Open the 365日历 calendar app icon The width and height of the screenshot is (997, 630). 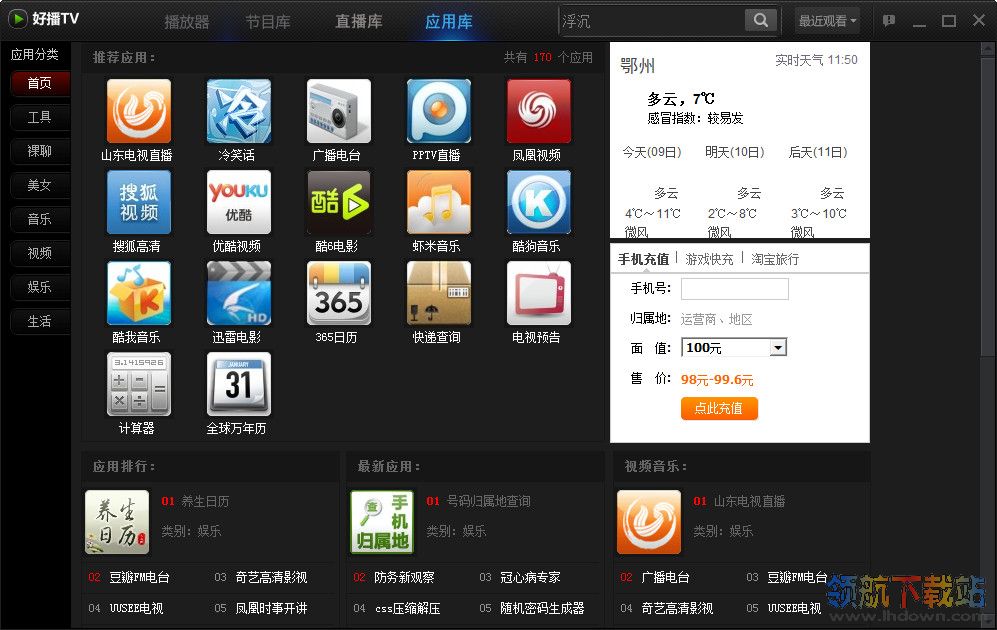[x=338, y=293]
